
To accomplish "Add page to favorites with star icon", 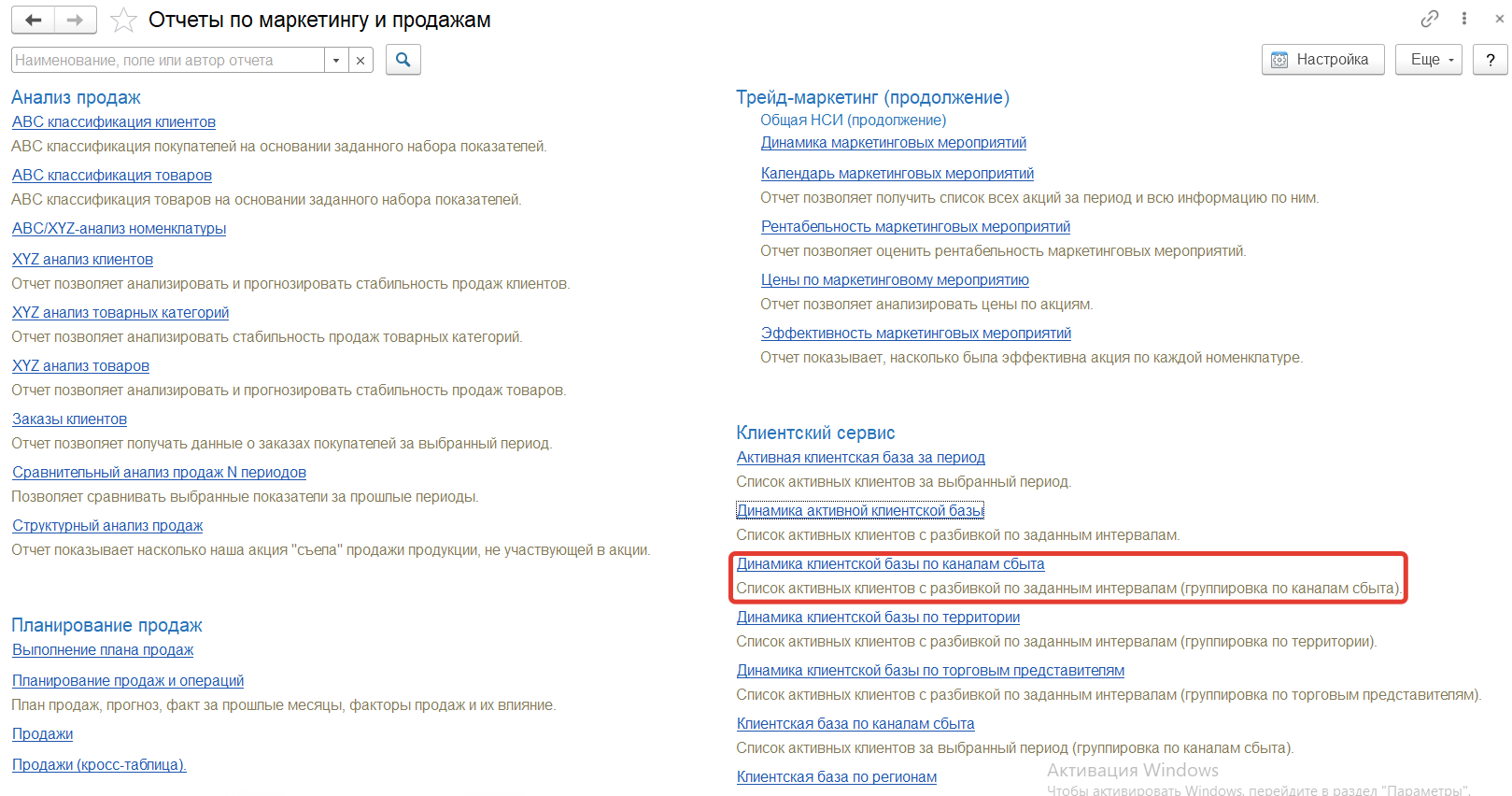I will [x=123, y=21].
